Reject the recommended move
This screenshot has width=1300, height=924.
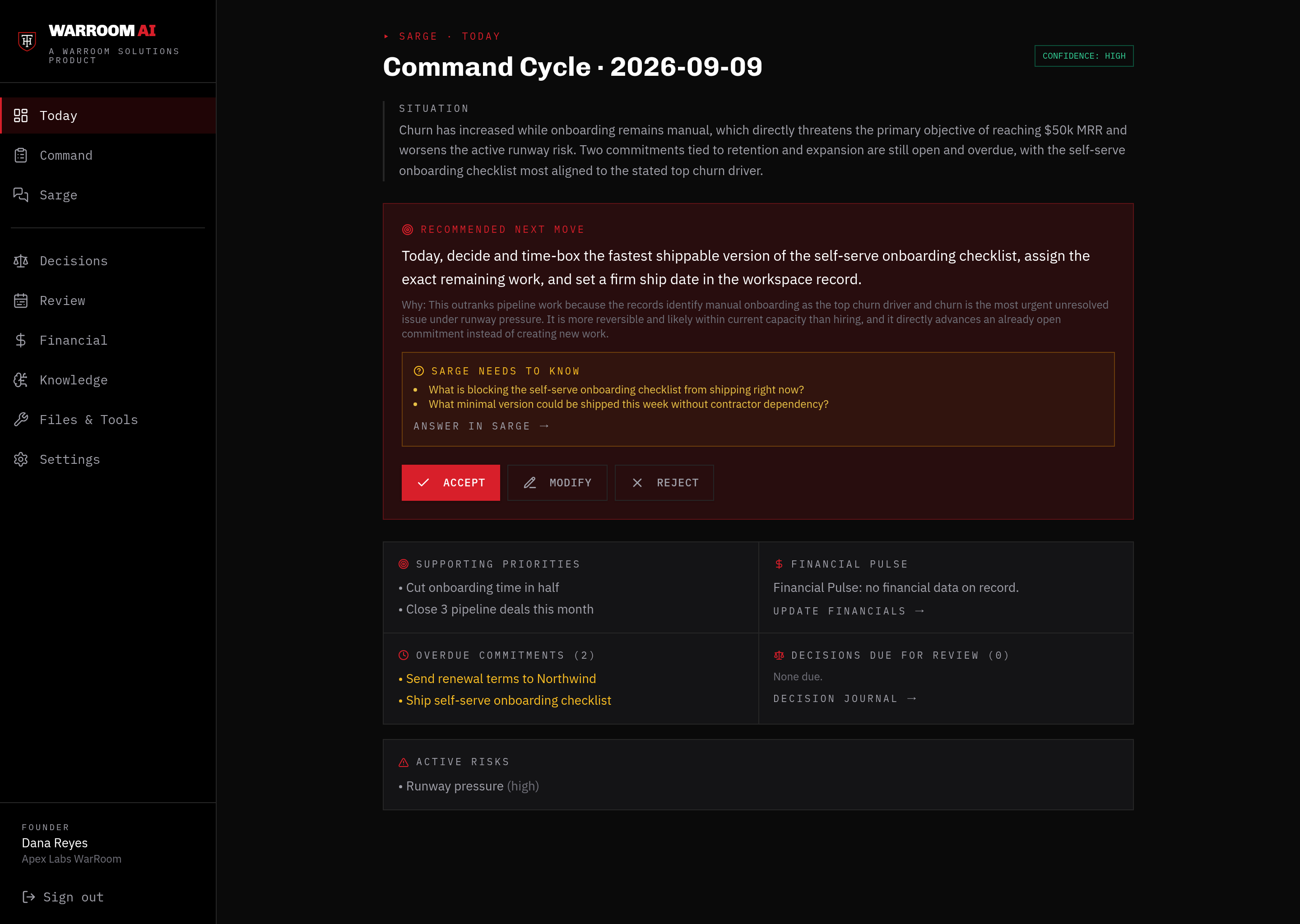click(x=664, y=483)
